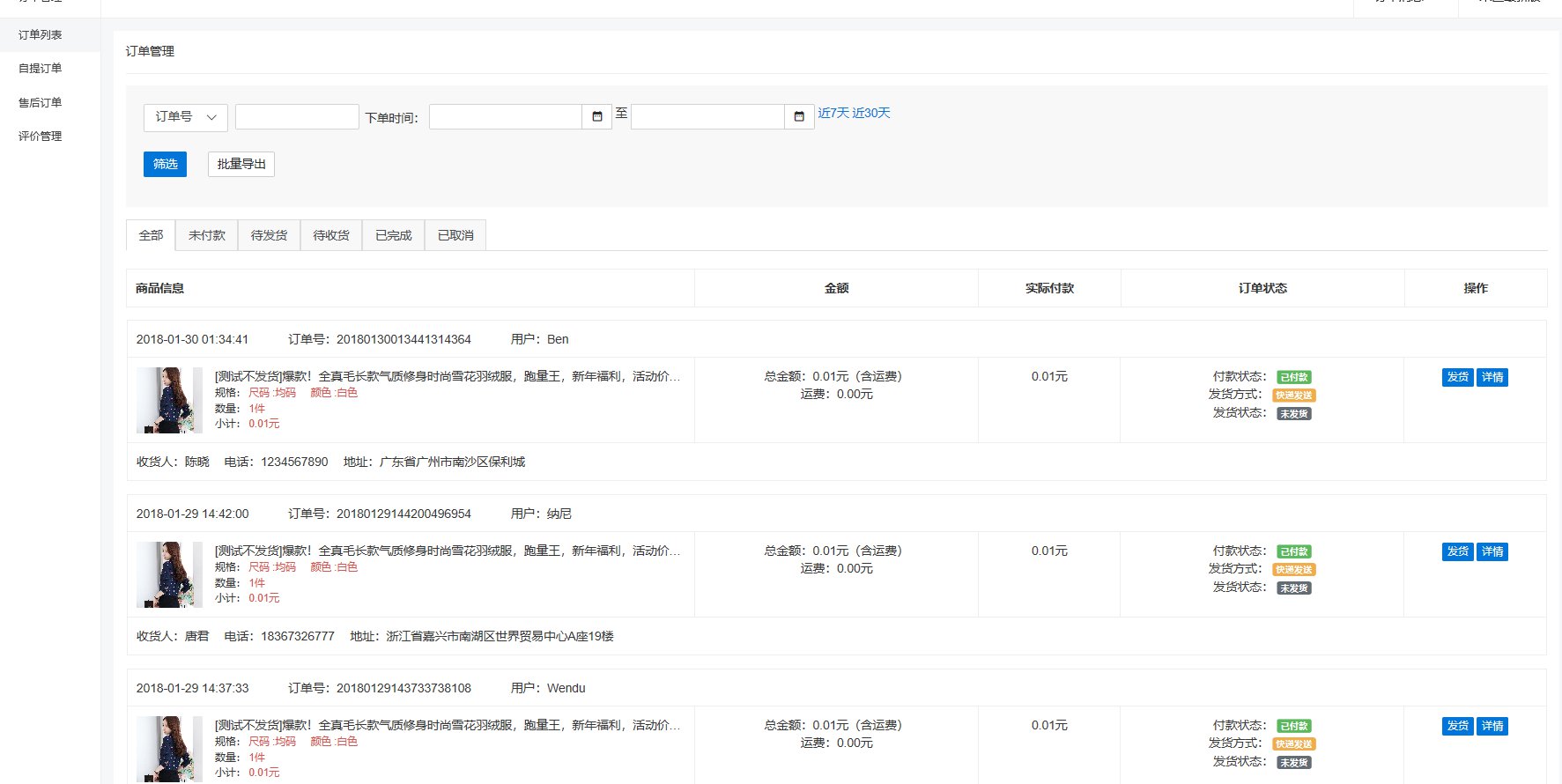
Task: Open calendar picker for start date
Action: coord(596,117)
